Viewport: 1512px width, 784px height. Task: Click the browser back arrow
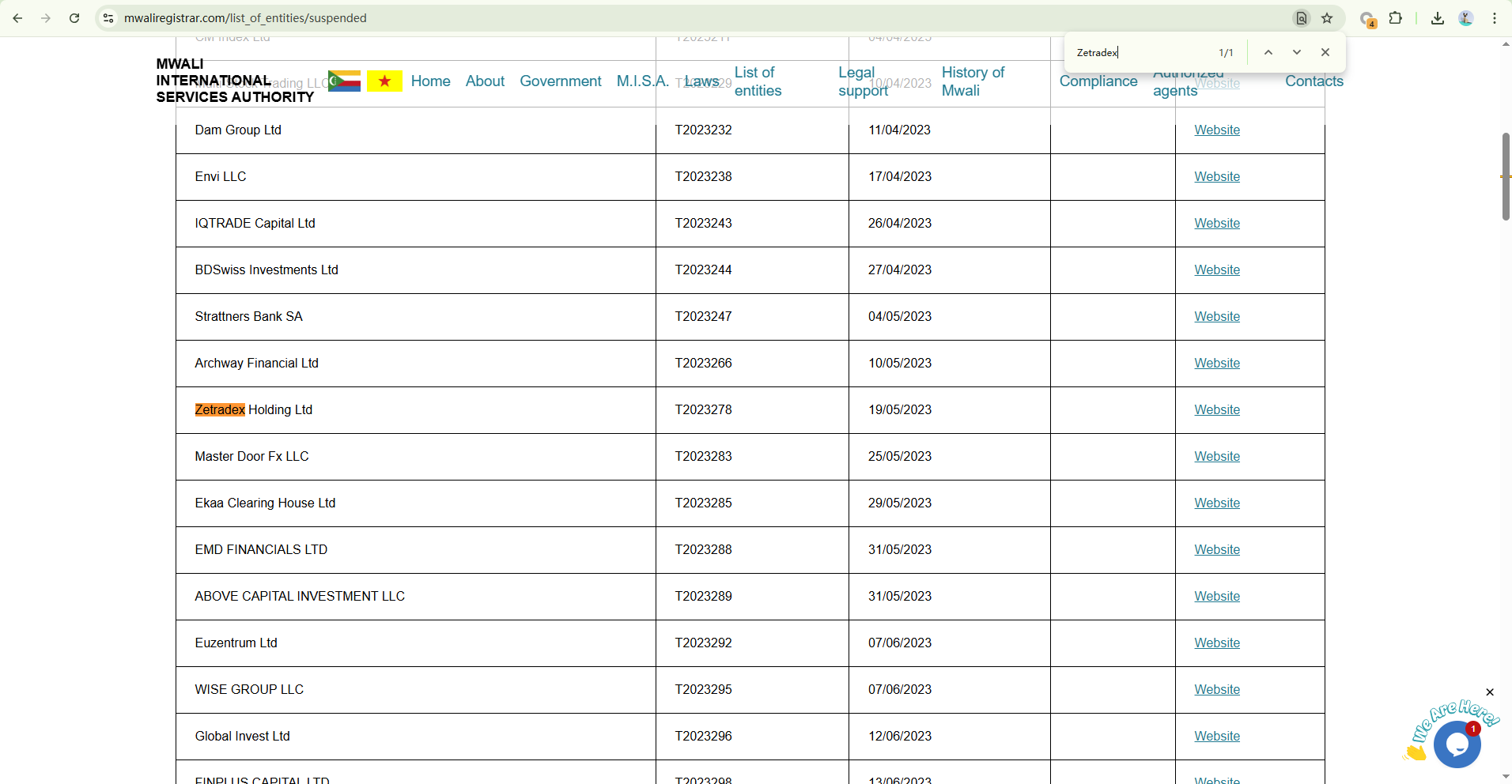click(17, 18)
